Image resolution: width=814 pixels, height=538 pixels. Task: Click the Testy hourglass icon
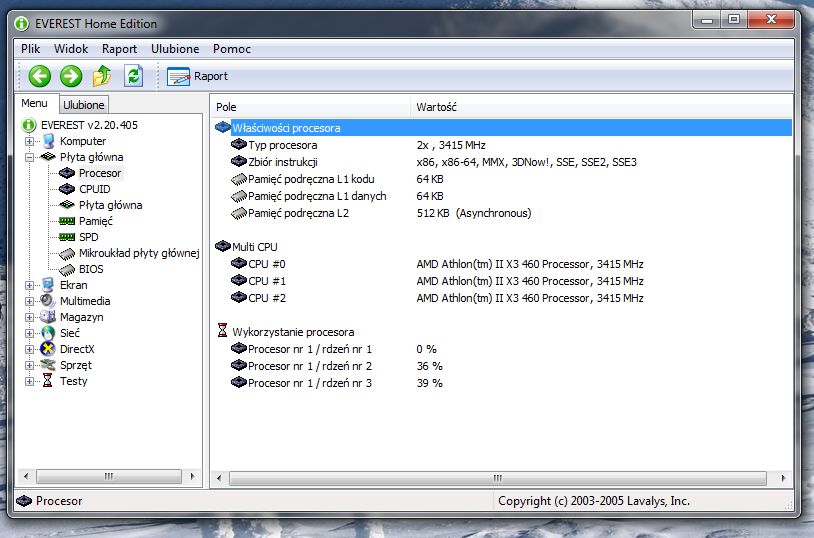tap(48, 381)
